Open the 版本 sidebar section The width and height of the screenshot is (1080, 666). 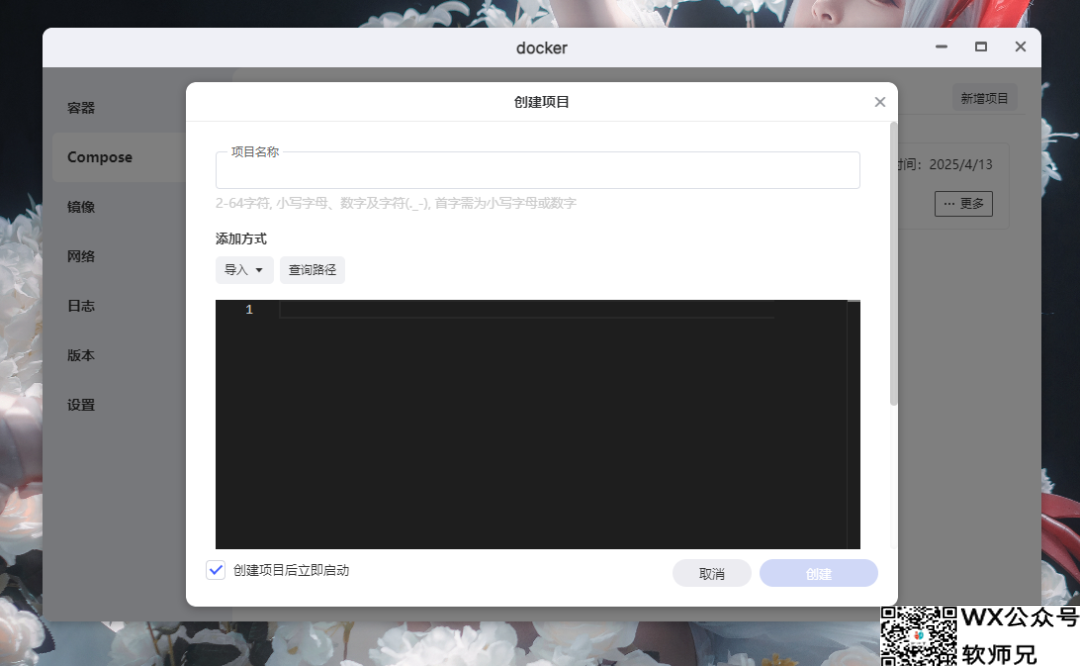81,356
